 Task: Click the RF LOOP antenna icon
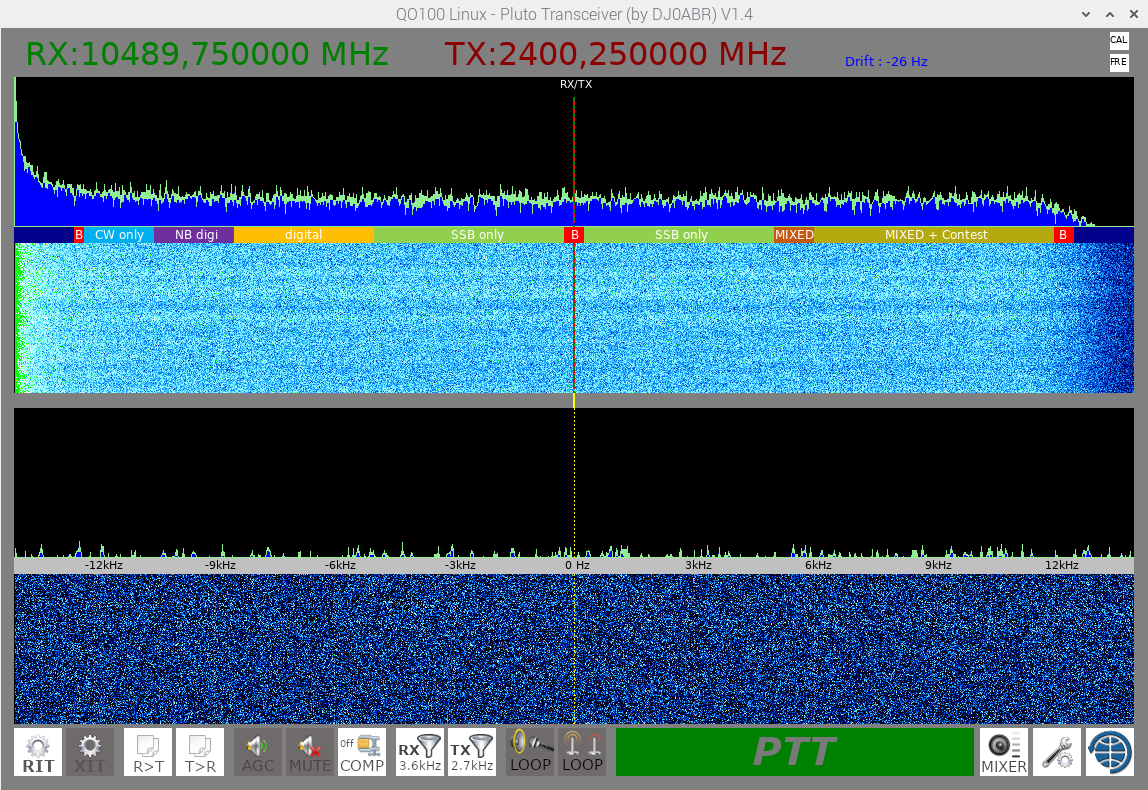pyautogui.click(x=582, y=752)
